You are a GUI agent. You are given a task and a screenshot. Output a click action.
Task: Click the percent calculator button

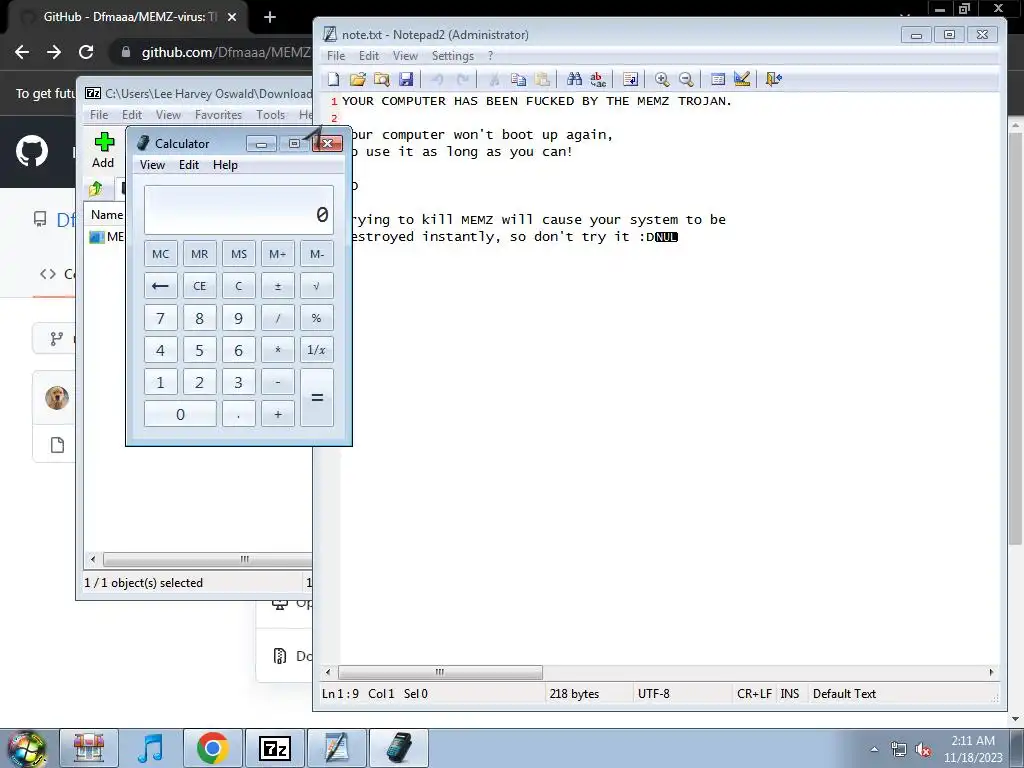[x=317, y=318]
